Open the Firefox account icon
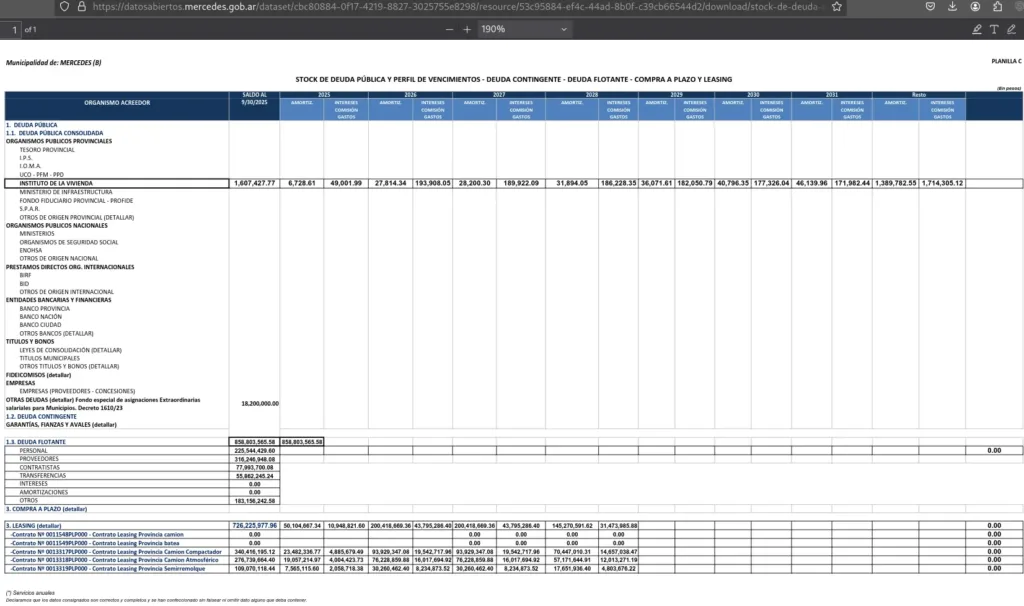Image resolution: width=1024 pixels, height=606 pixels. 975,7
